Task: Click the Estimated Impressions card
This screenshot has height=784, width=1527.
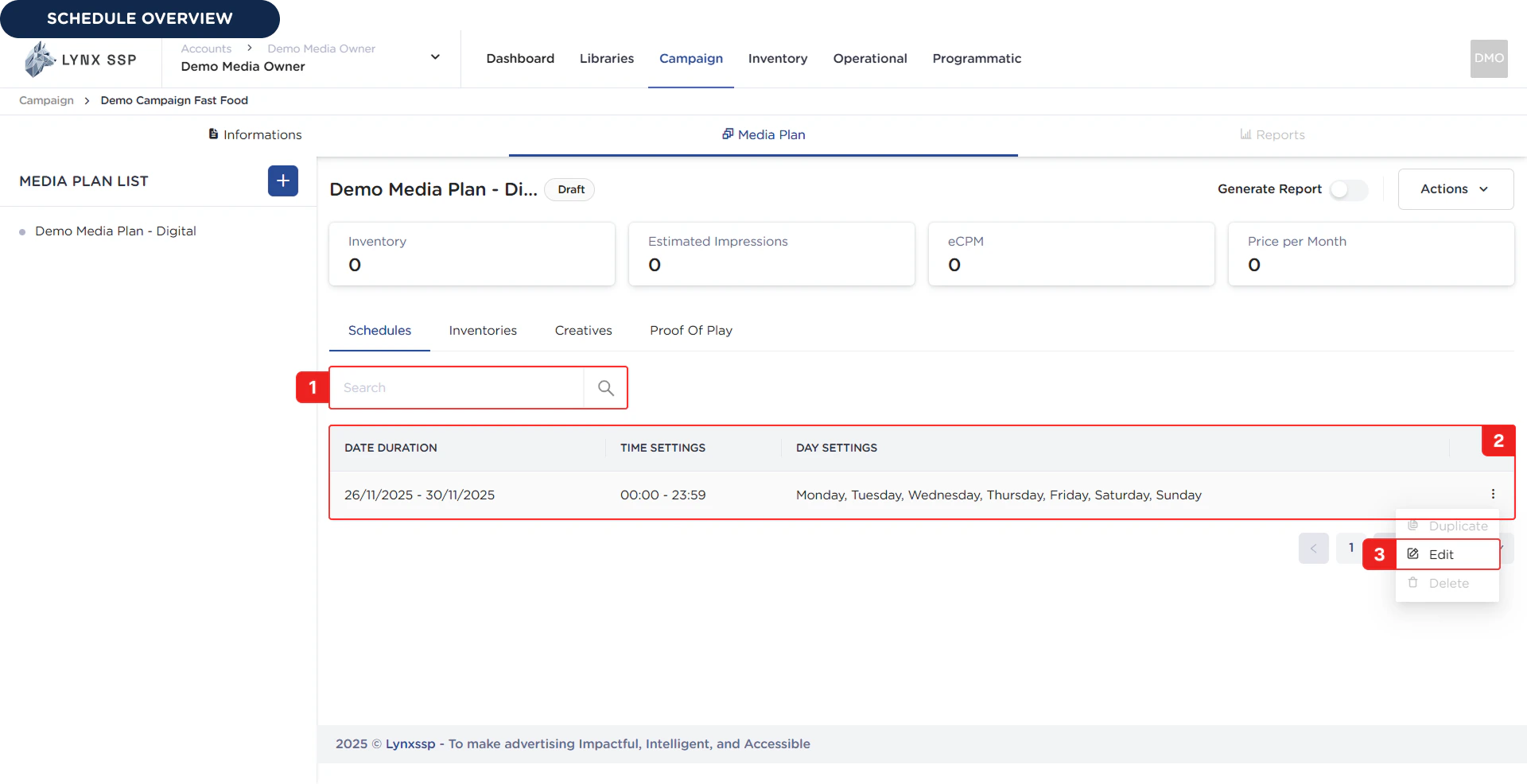Action: click(x=771, y=254)
